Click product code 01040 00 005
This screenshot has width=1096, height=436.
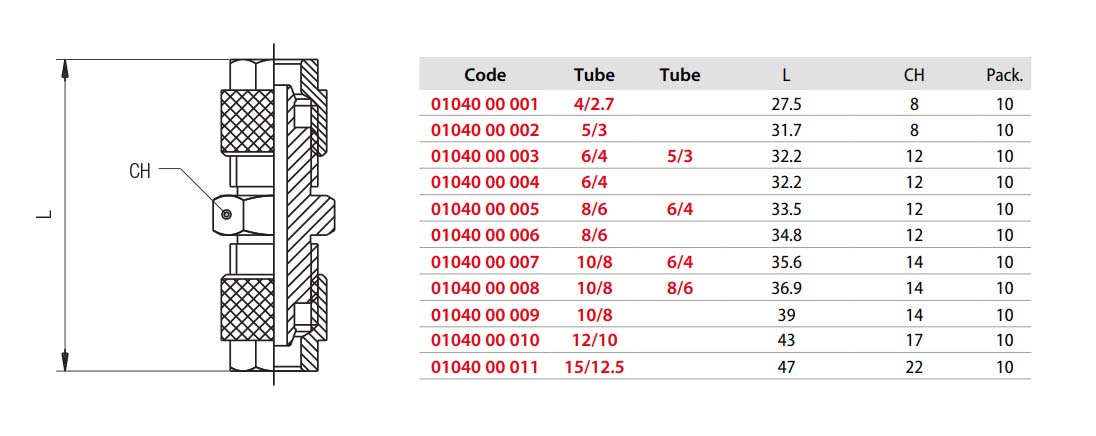pyautogui.click(x=485, y=209)
